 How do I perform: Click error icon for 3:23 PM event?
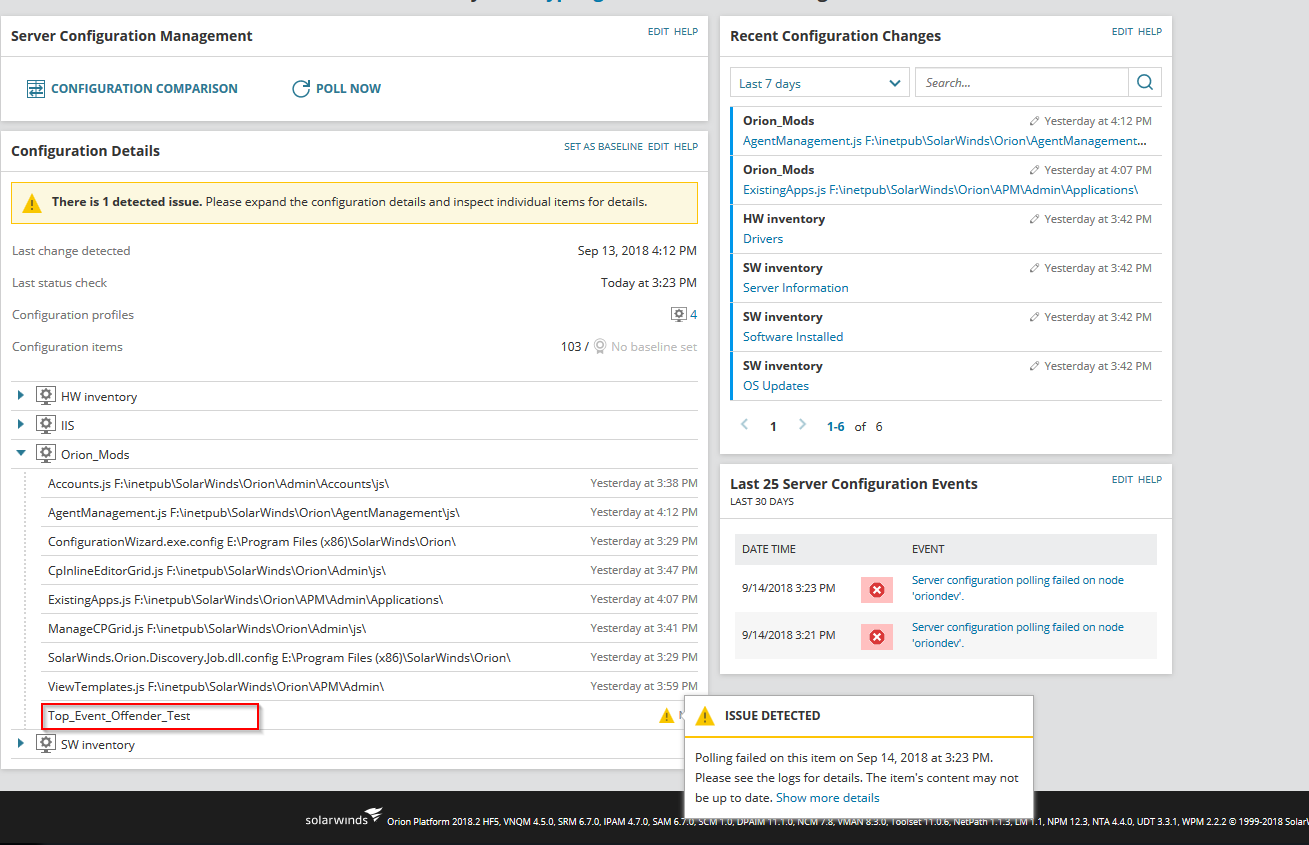[877, 590]
